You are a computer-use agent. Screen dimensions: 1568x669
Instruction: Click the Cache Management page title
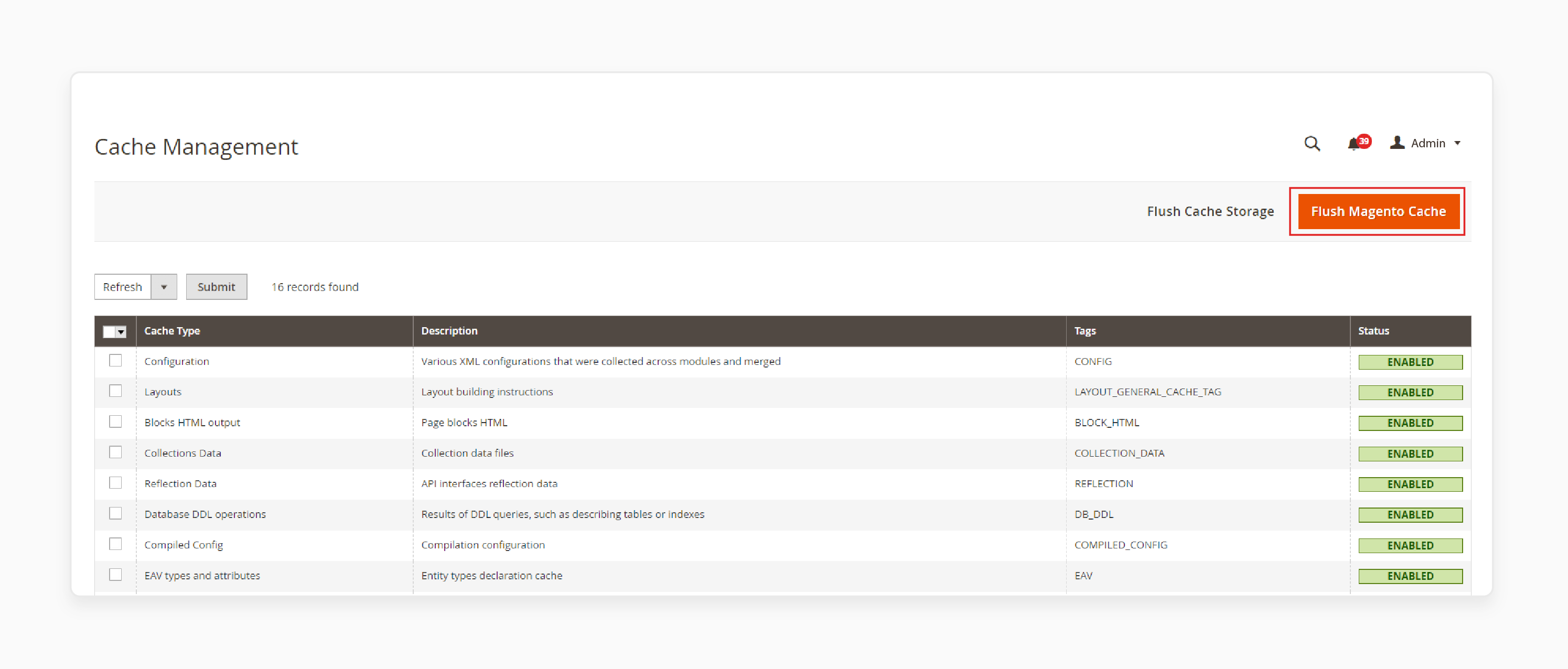click(x=196, y=147)
